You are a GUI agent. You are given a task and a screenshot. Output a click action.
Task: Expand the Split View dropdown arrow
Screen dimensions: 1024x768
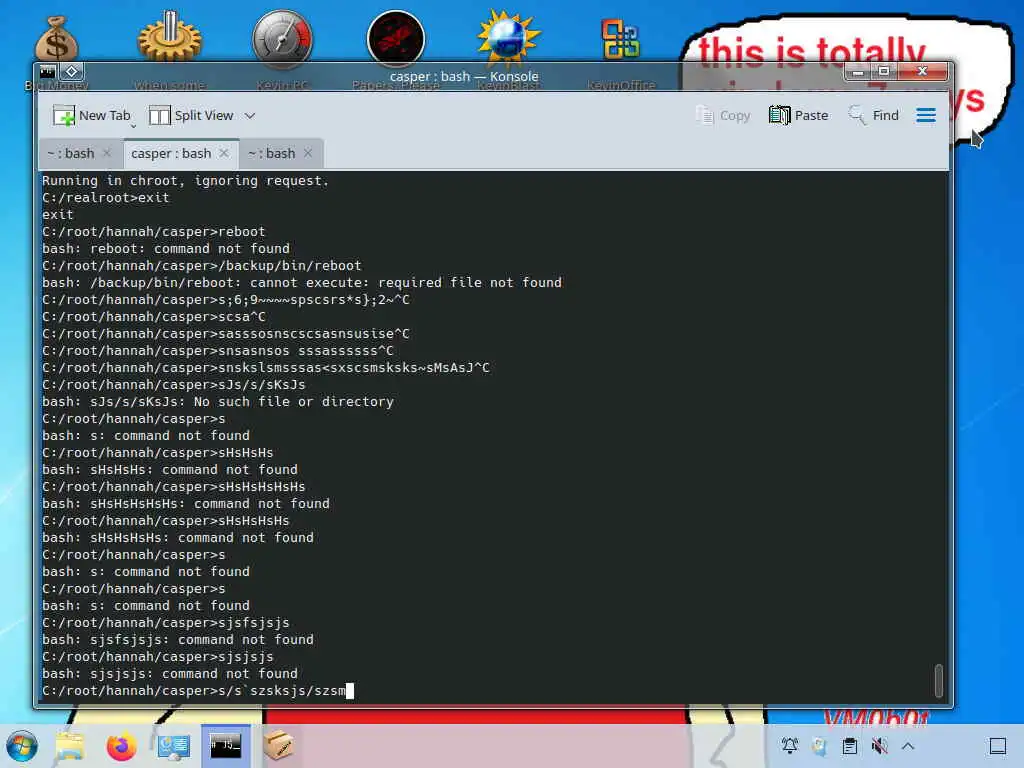pos(249,116)
